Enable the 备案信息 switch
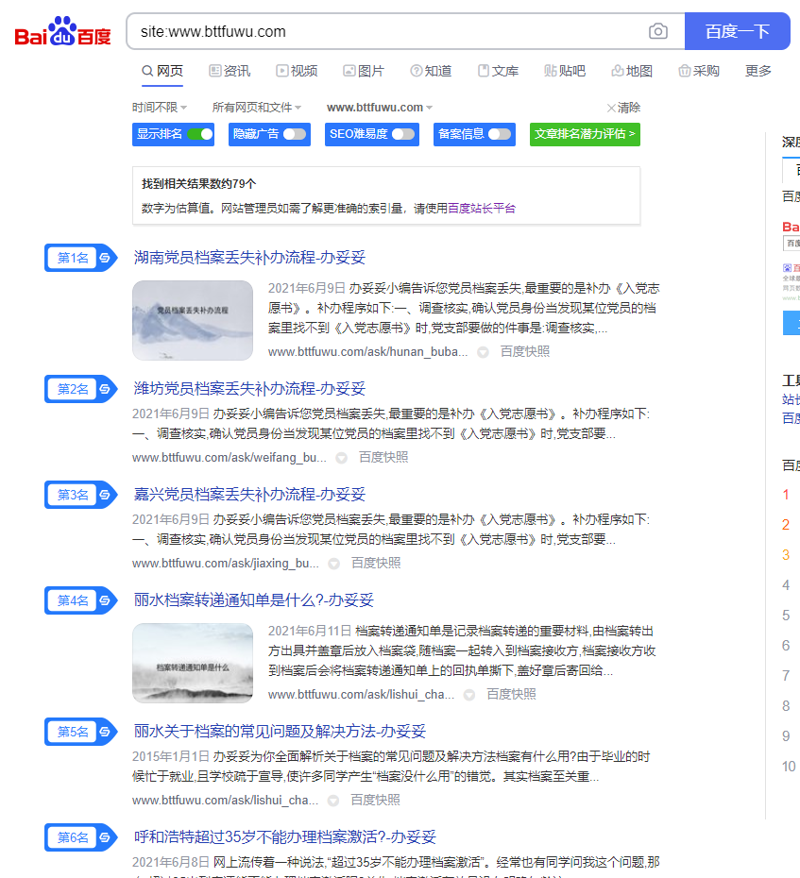This screenshot has width=800, height=878. point(500,134)
